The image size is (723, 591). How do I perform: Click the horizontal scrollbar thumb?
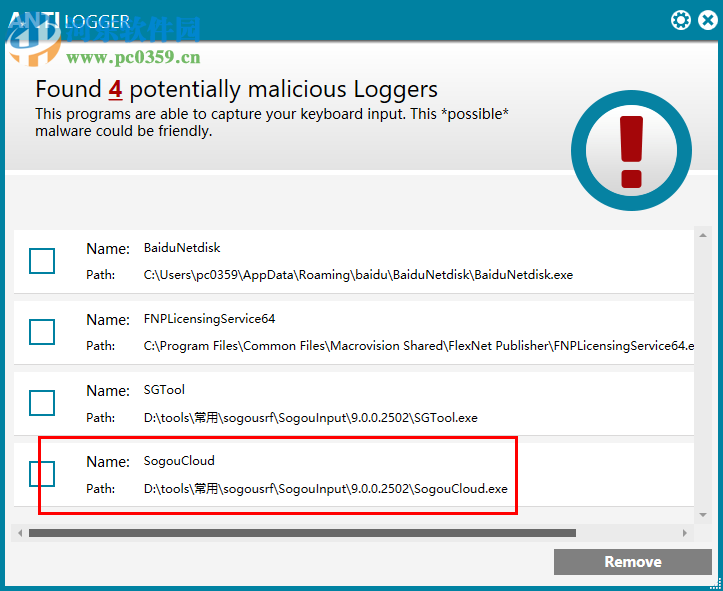[302, 533]
